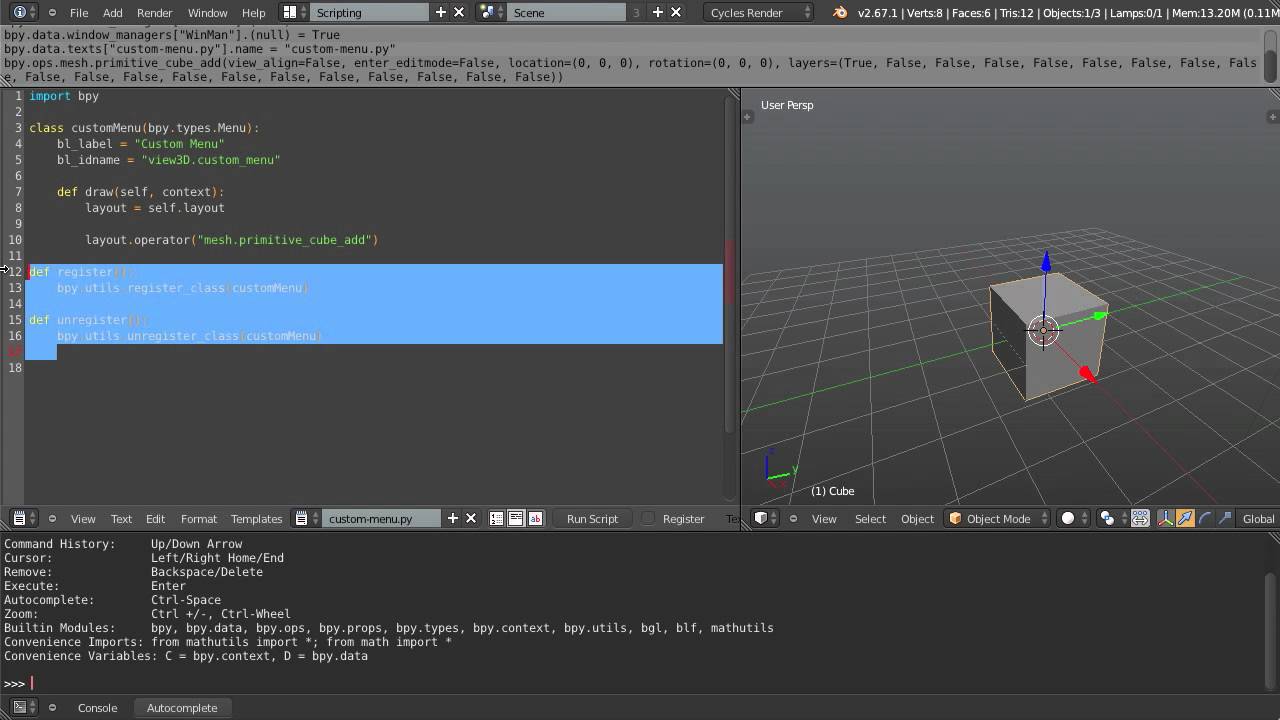Open the 3D View editor type selector

pos(766,518)
